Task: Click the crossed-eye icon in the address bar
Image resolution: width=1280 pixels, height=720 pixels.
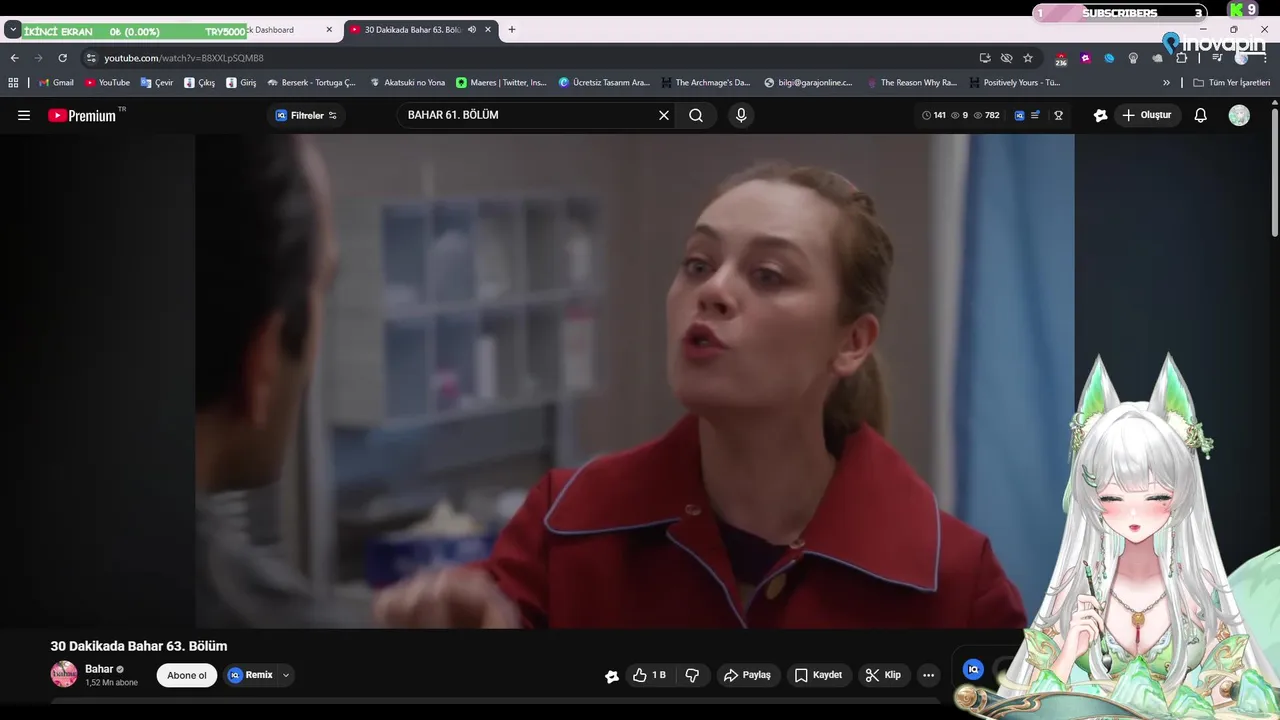Action: click(1006, 58)
